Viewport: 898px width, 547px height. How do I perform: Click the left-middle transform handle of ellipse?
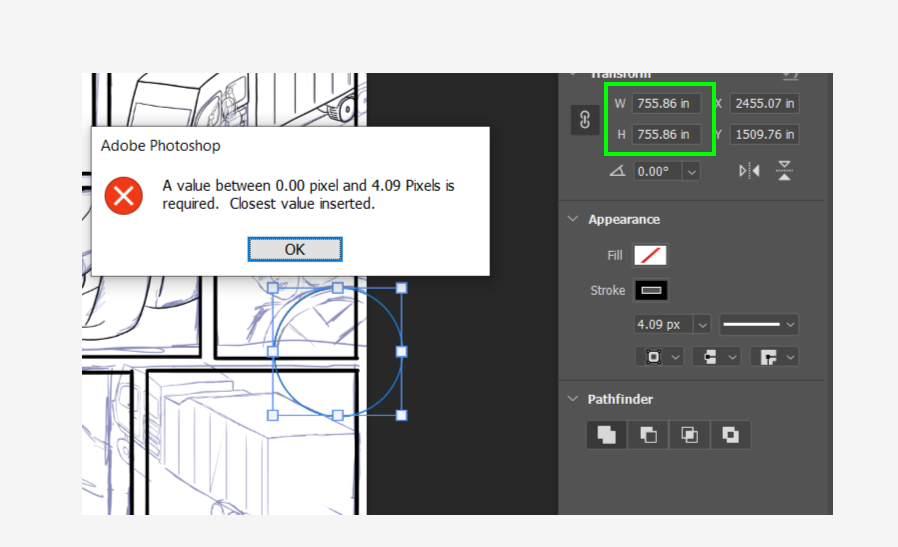pyautogui.click(x=273, y=352)
